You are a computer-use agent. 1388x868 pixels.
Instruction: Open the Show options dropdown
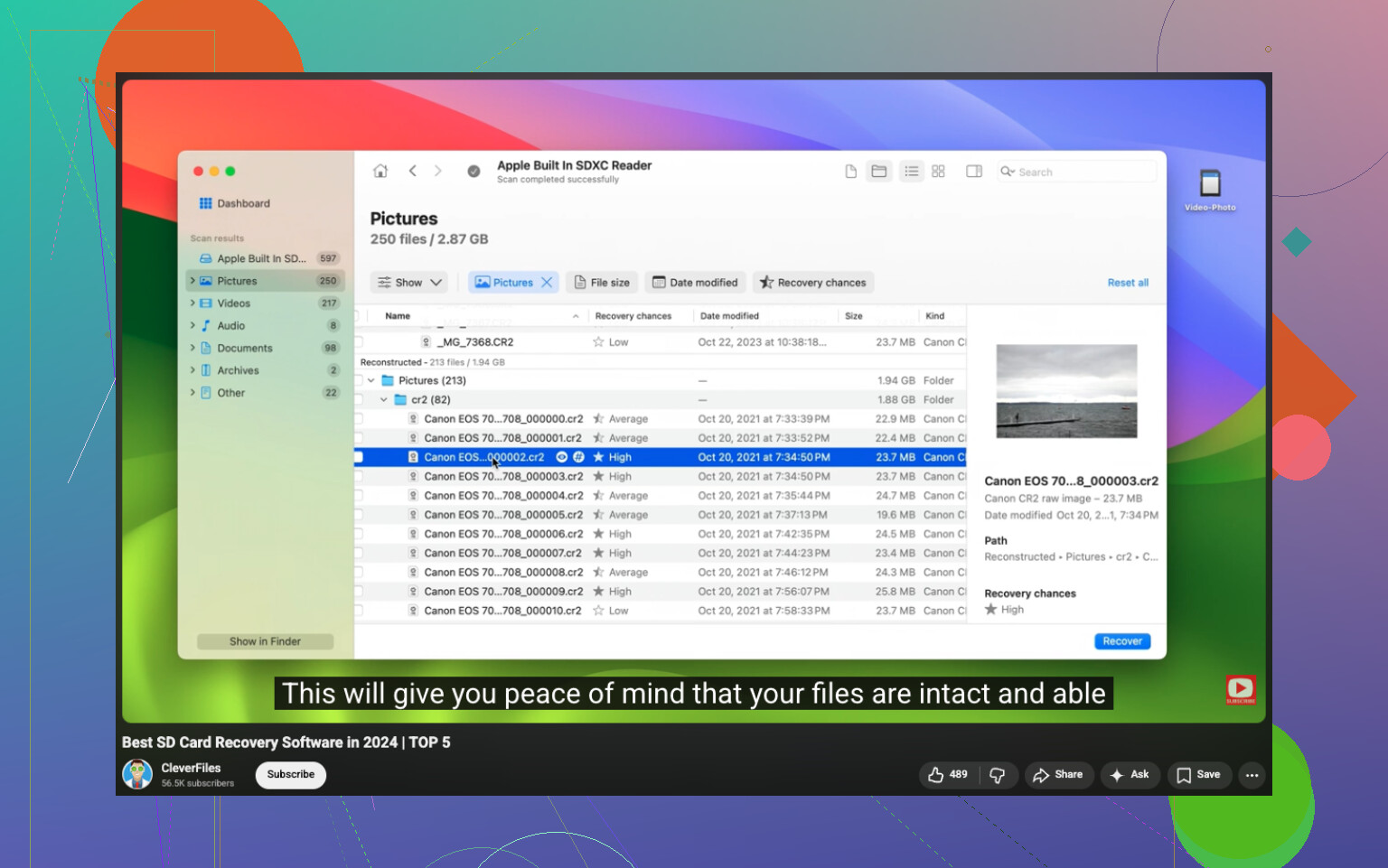pos(409,283)
